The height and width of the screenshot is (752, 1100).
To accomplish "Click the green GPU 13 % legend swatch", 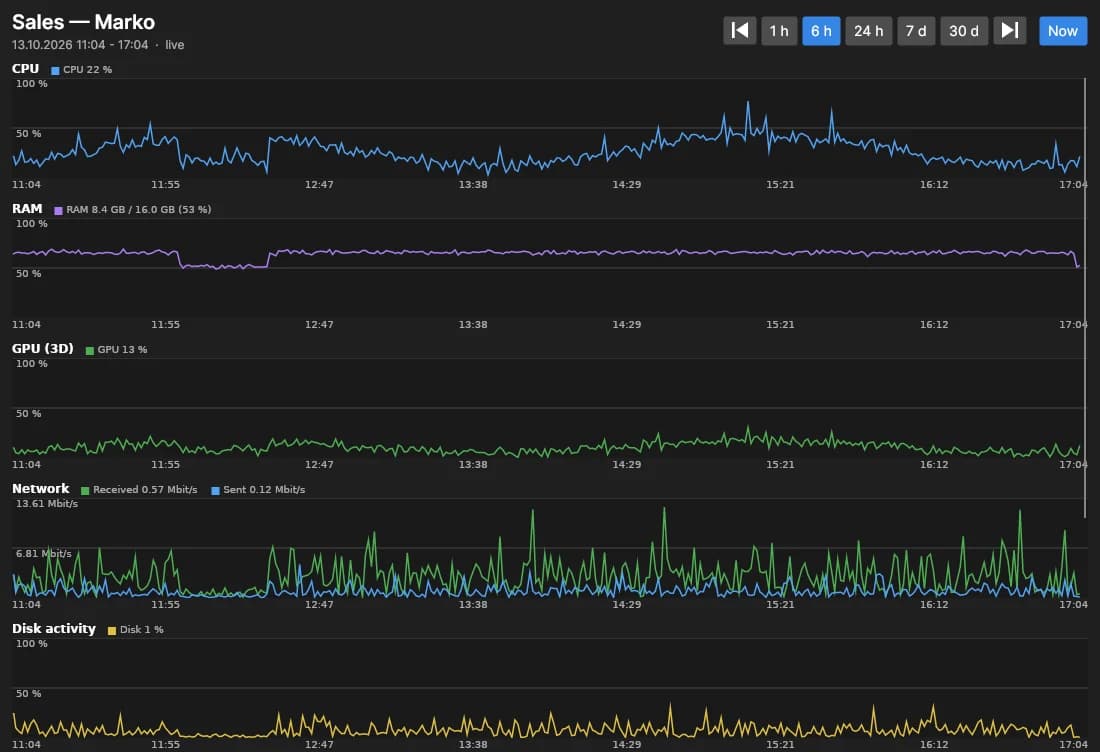I will coord(90,350).
